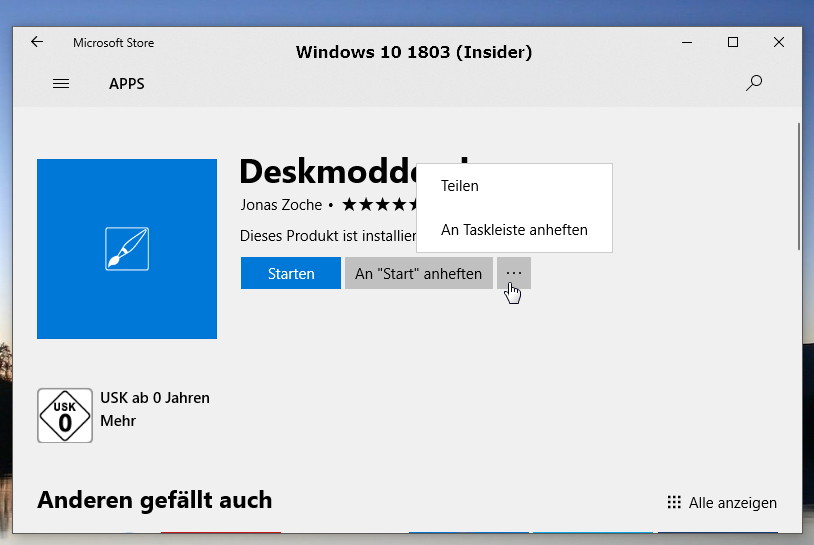Click the Deskmodder app tile image
Screen dimensions: 814x545
[127, 249]
